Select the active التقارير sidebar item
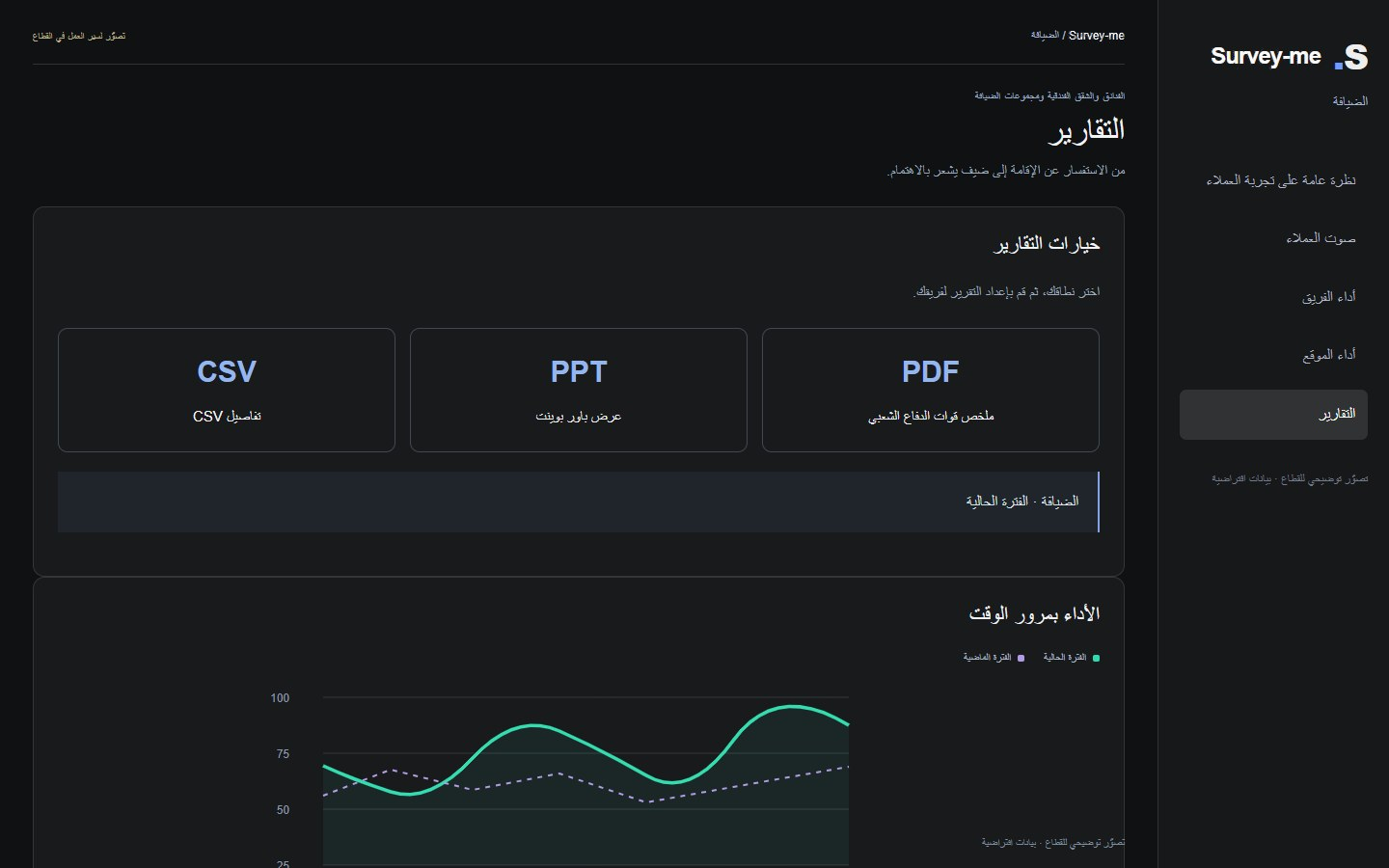The width and height of the screenshot is (1389, 868). [x=1273, y=415]
